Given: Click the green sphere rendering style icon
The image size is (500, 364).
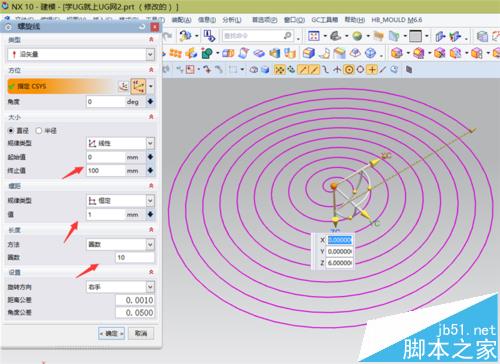Looking at the screenshot, I should pyautogui.click(x=357, y=36).
